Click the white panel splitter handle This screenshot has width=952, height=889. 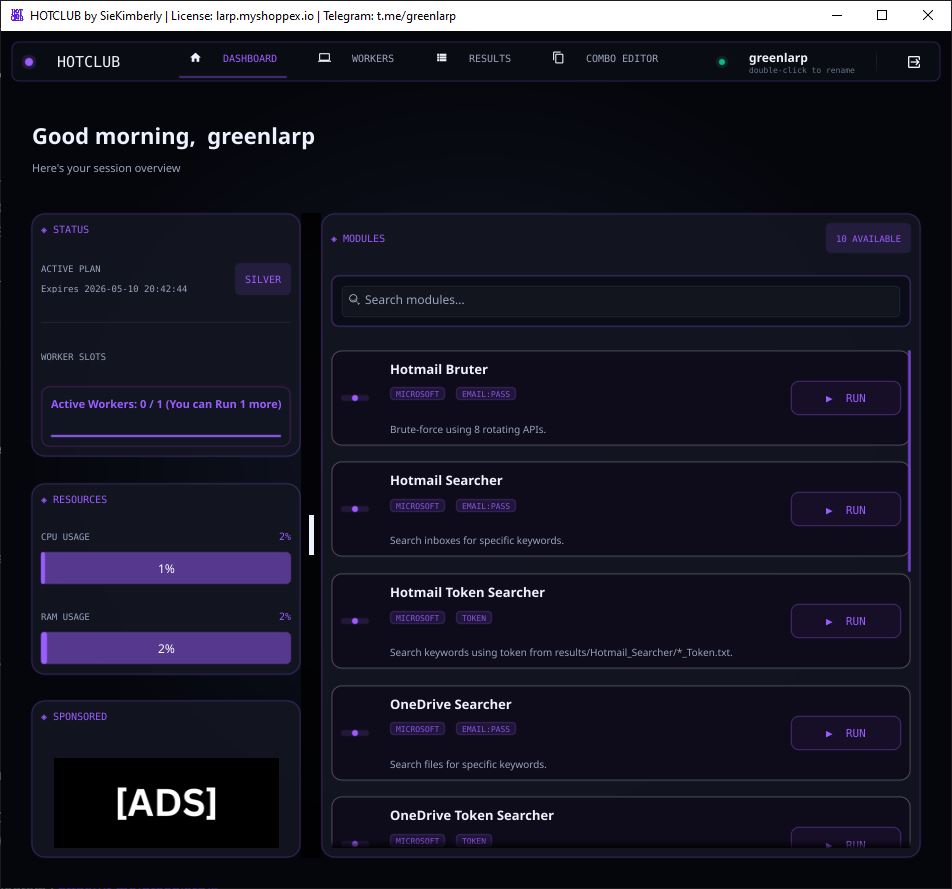click(311, 535)
